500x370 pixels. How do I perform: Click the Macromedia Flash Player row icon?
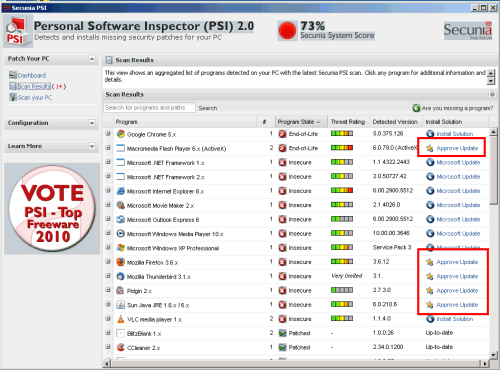tap(120, 148)
